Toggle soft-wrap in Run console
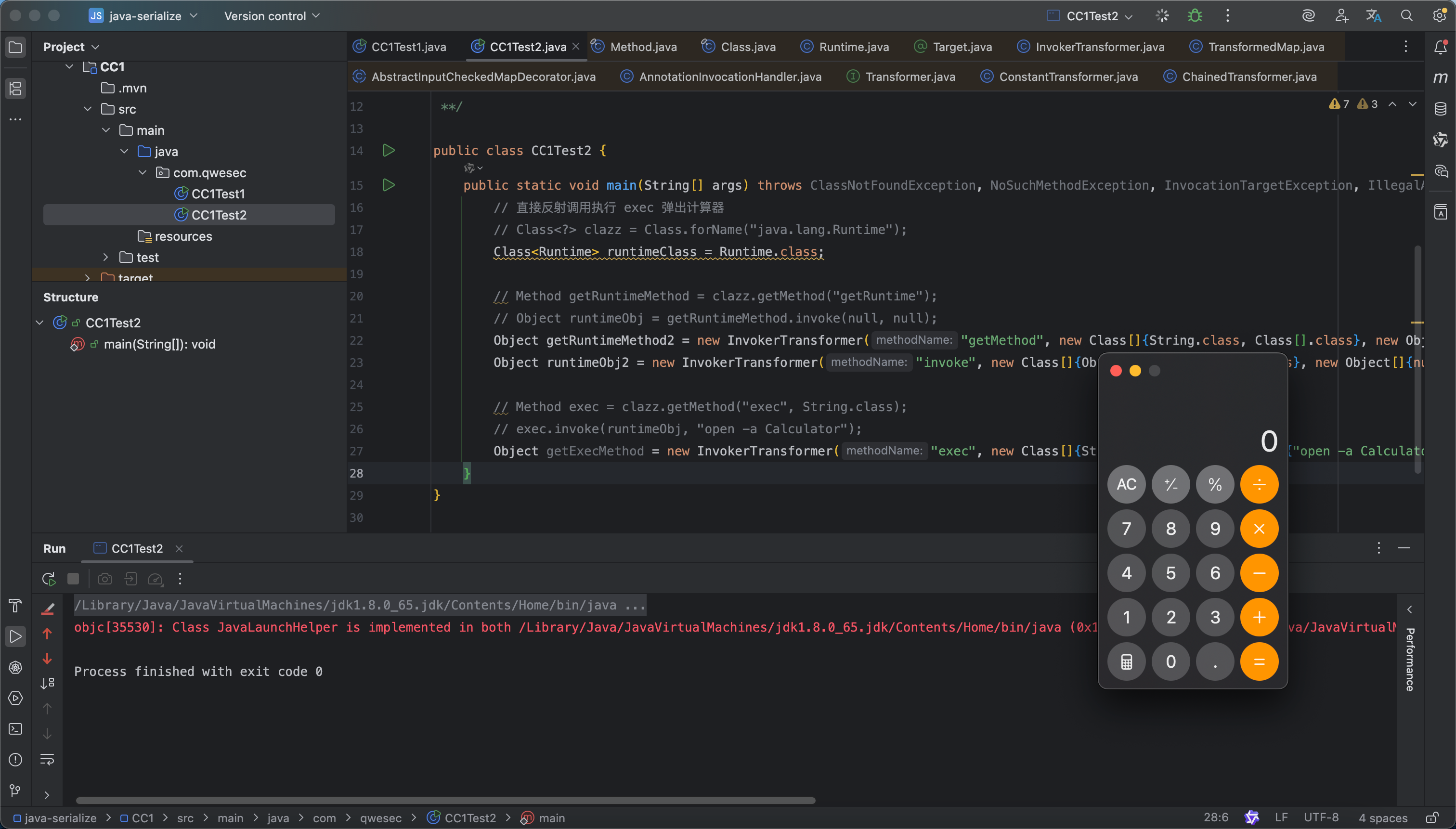This screenshot has height=829, width=1456. [47, 759]
